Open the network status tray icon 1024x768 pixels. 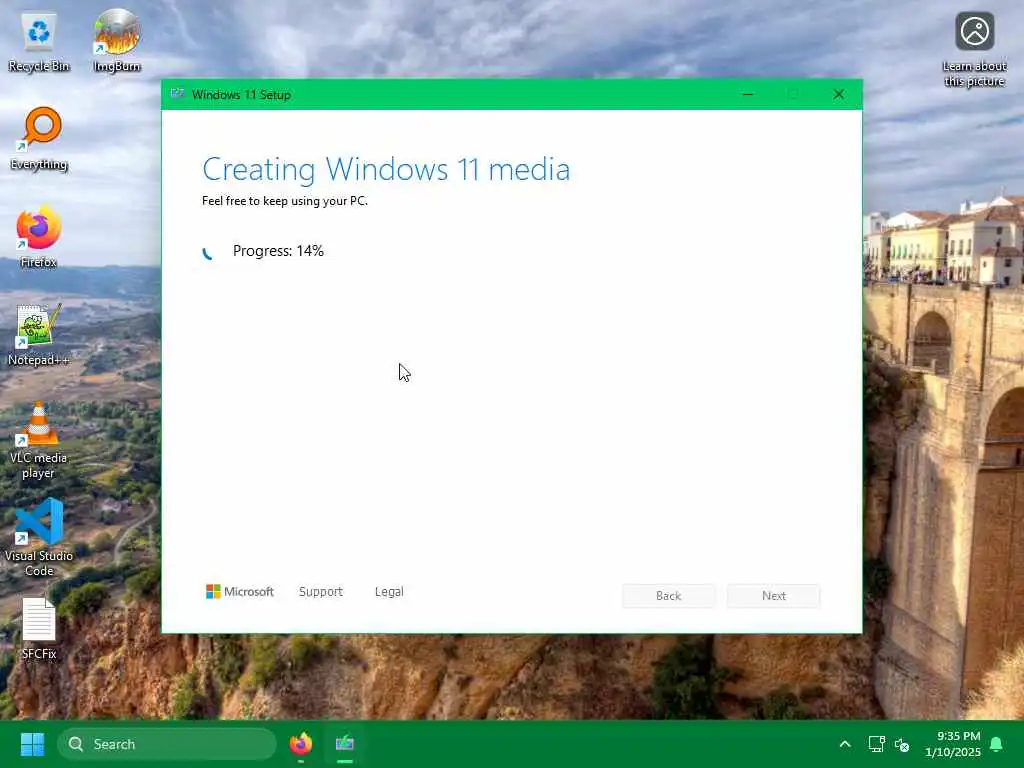[876, 744]
